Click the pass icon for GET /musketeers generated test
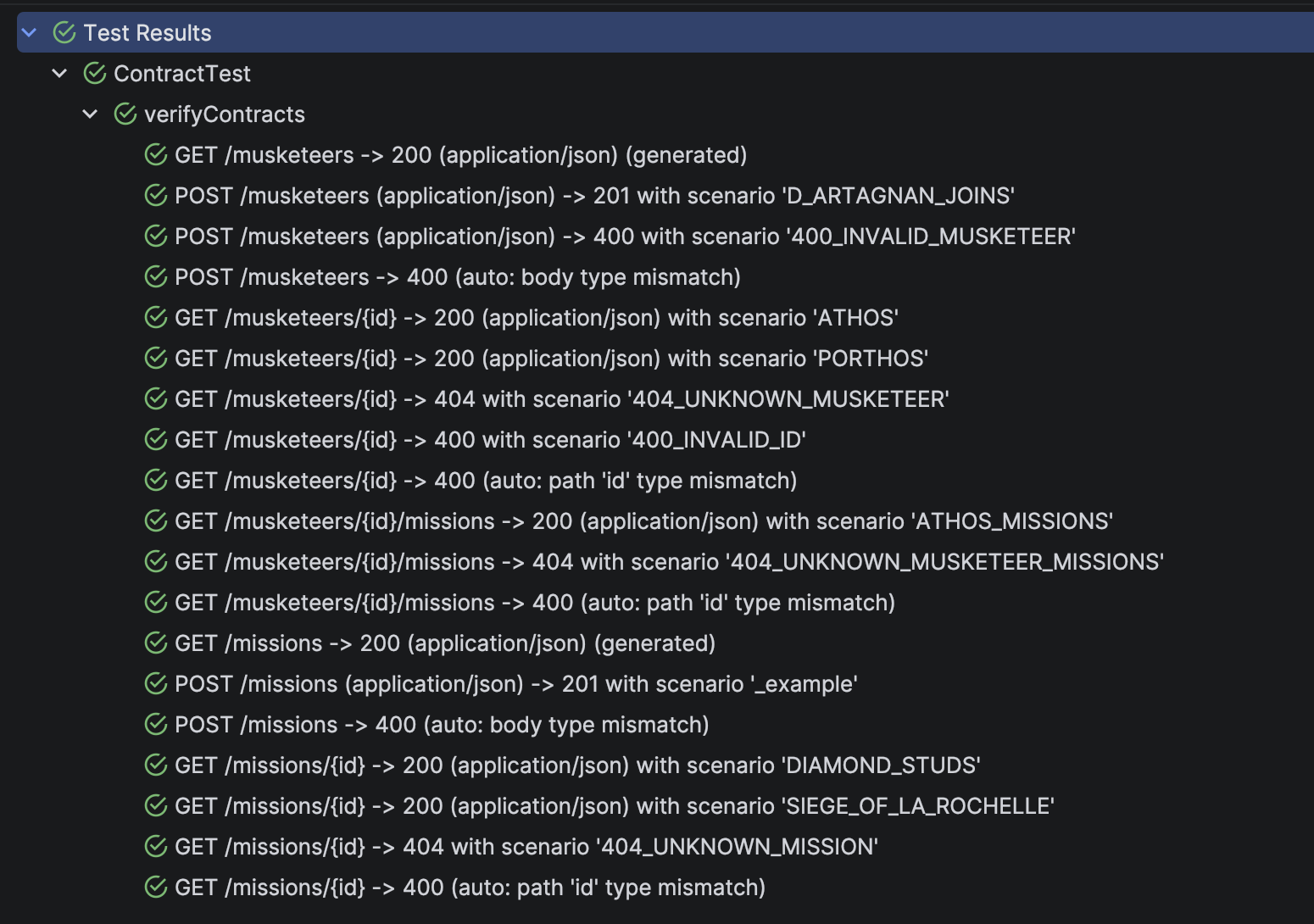The height and width of the screenshot is (924, 1314). pos(156,154)
